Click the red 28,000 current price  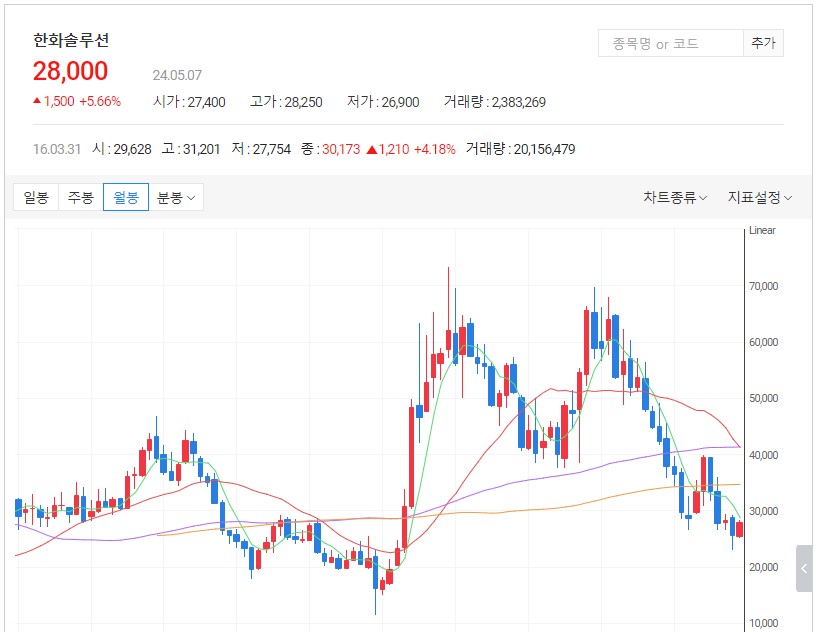(70, 71)
